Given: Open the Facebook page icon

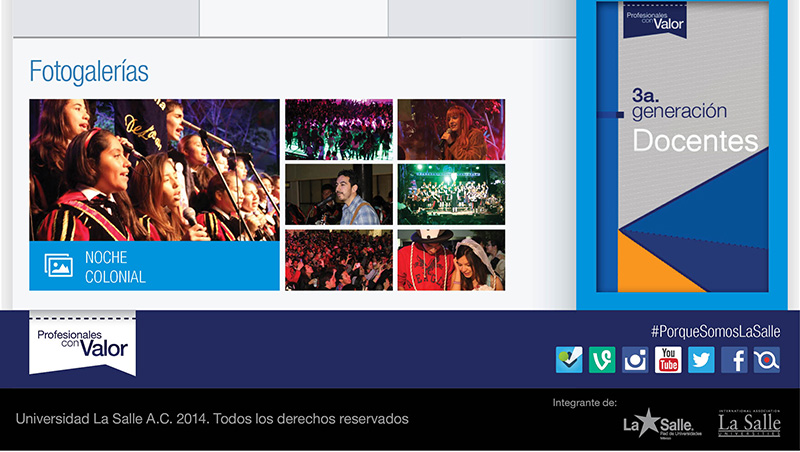Looking at the screenshot, I should pos(734,360).
